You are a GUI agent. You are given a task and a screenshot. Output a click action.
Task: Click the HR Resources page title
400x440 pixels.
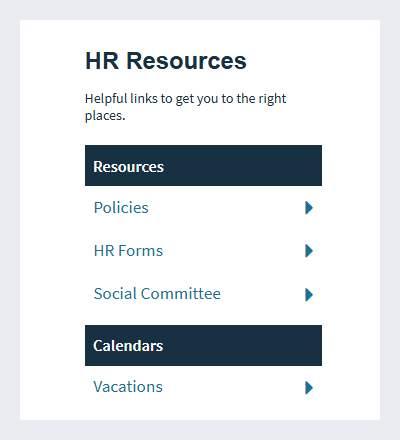tap(166, 61)
